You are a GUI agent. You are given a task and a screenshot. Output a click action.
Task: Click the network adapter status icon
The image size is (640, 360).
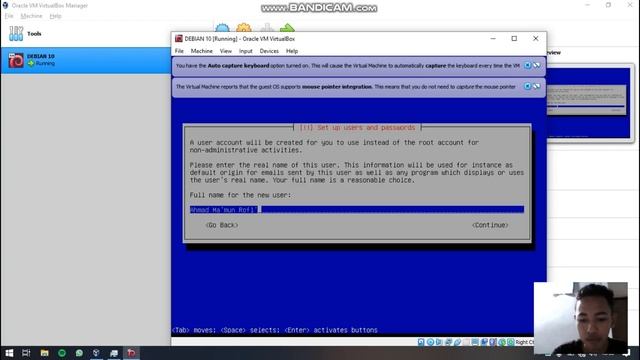pos(448,342)
